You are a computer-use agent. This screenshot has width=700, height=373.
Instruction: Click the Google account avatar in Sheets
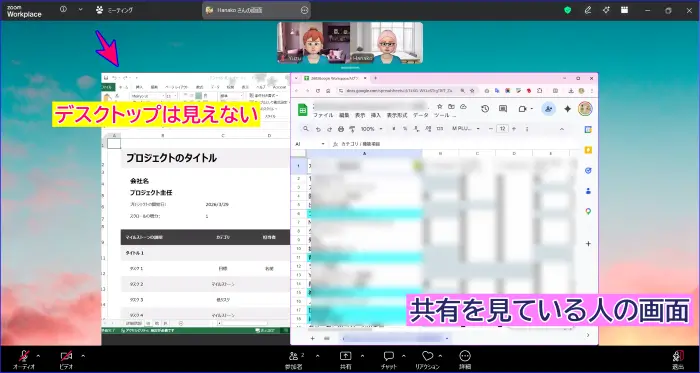(x=585, y=109)
